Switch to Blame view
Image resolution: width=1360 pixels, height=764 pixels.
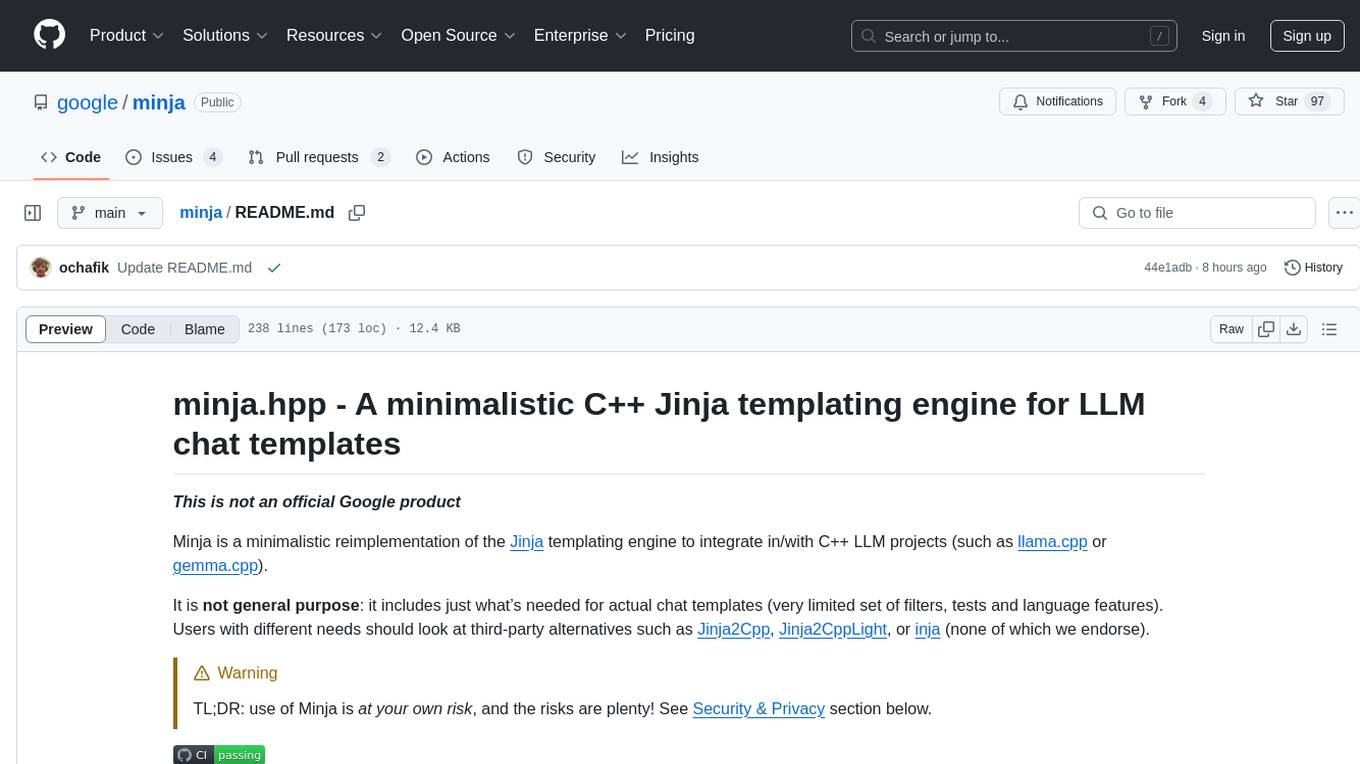205,329
